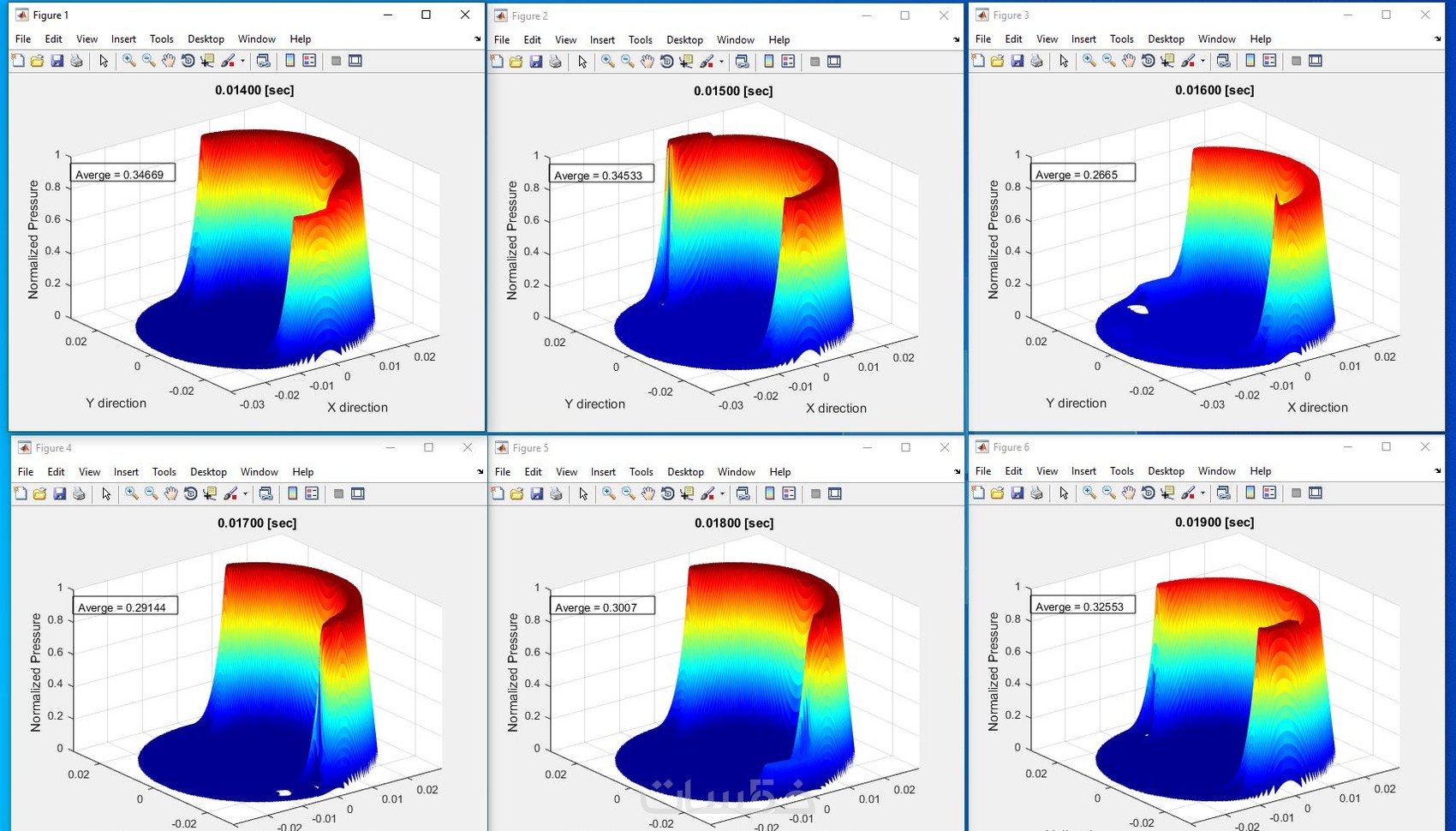Select the Zoom Out tool in Figure 3
This screenshot has height=831, width=1456.
click(x=1106, y=61)
